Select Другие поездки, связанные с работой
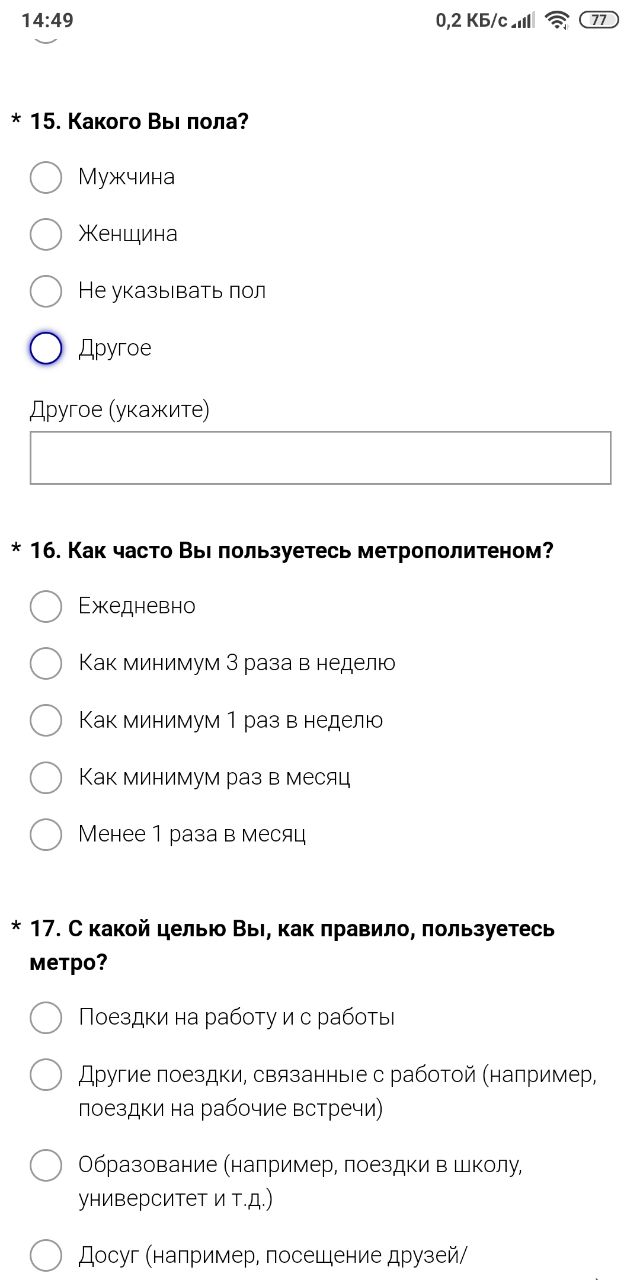 46,1075
